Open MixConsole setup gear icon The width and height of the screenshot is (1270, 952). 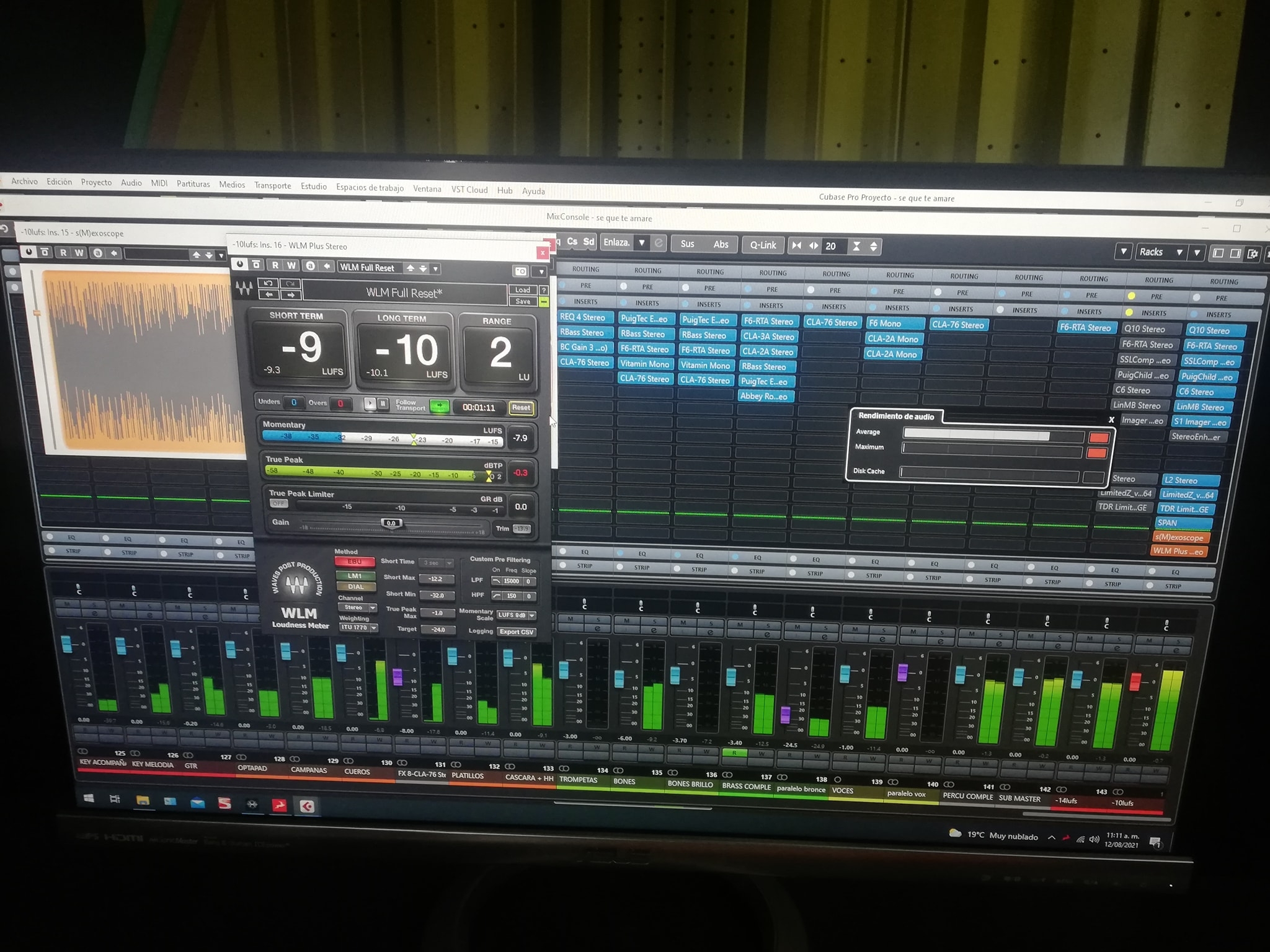pyautogui.click(x=1253, y=253)
